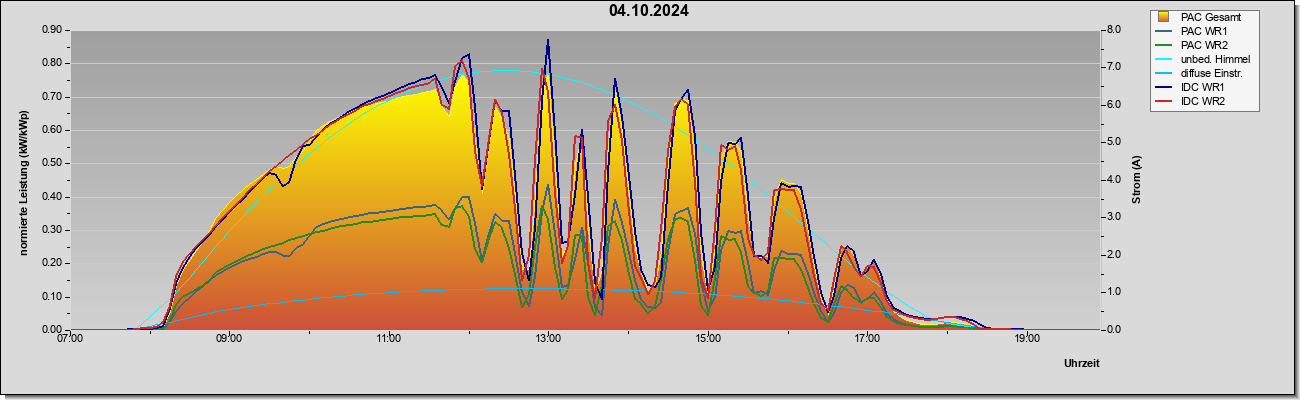Click the PAC Gesamt legend swatch
The width and height of the screenshot is (1300, 400).
point(1163,17)
